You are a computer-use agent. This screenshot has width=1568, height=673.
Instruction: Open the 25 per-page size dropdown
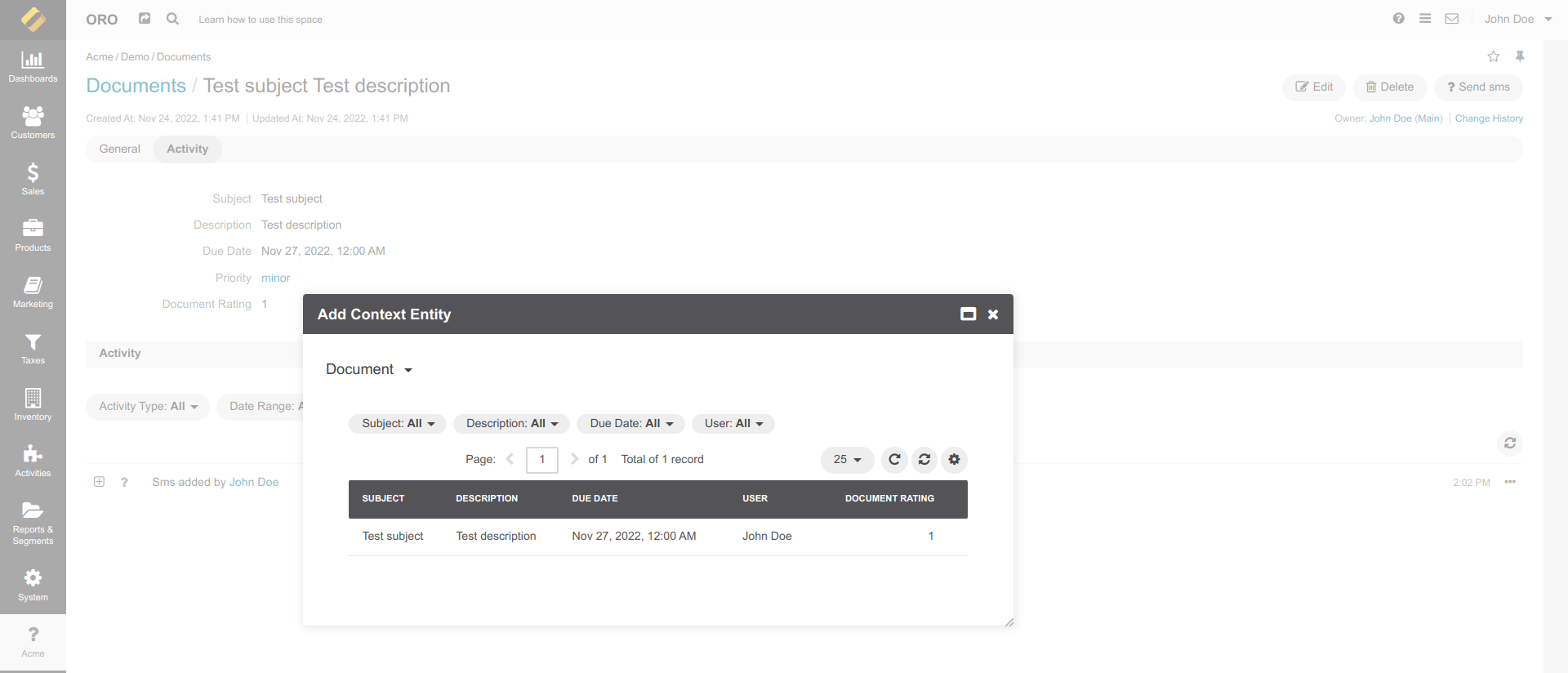(847, 460)
